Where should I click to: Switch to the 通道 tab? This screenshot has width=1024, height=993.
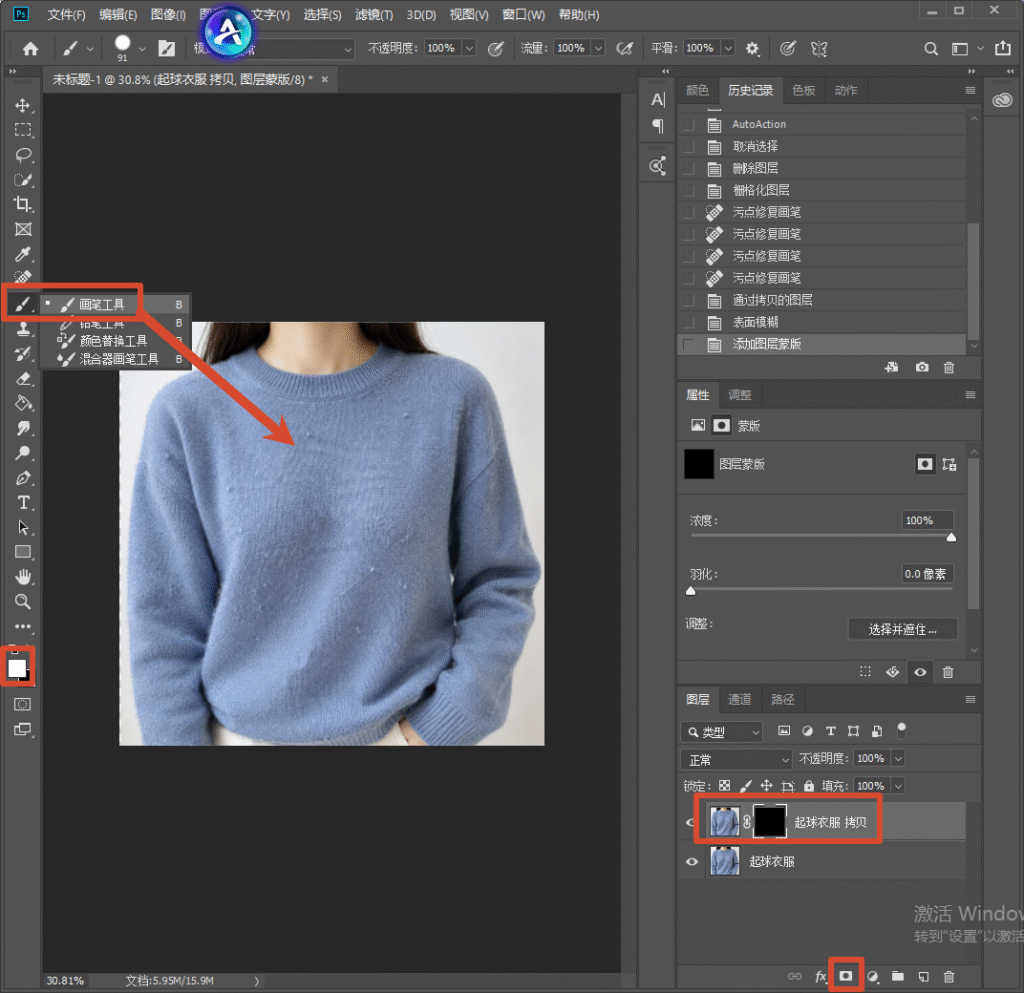[x=739, y=699]
